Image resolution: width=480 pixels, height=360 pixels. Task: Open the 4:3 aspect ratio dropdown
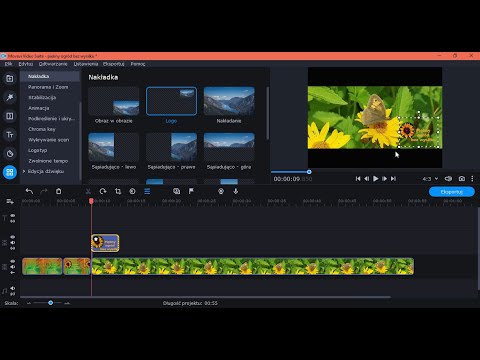[x=430, y=179]
